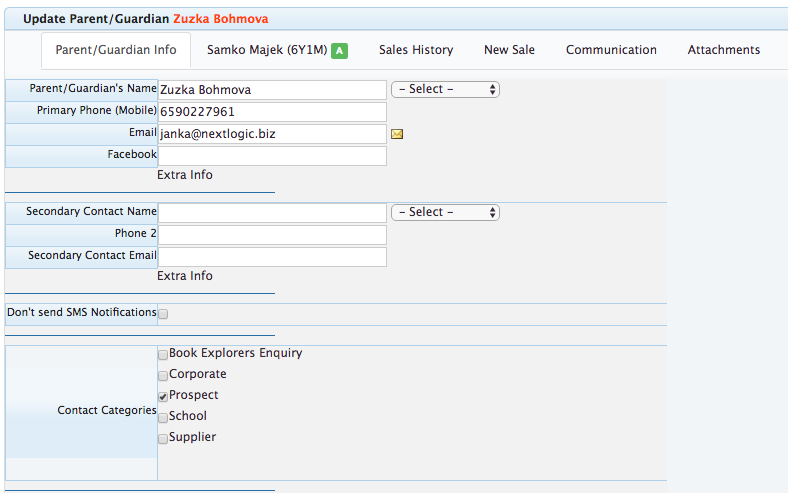788x493 pixels.
Task: Expand Extra Info under Facebook field
Action: [x=185, y=175]
